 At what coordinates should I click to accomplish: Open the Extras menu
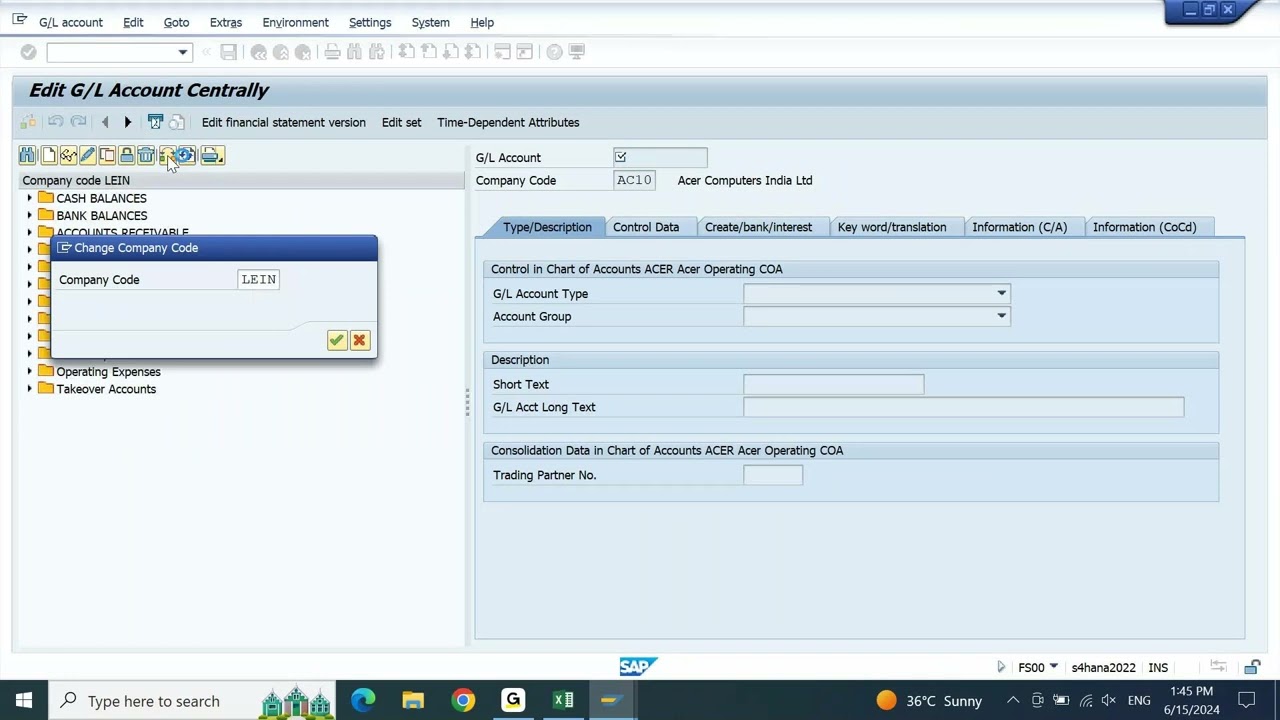pos(225,22)
